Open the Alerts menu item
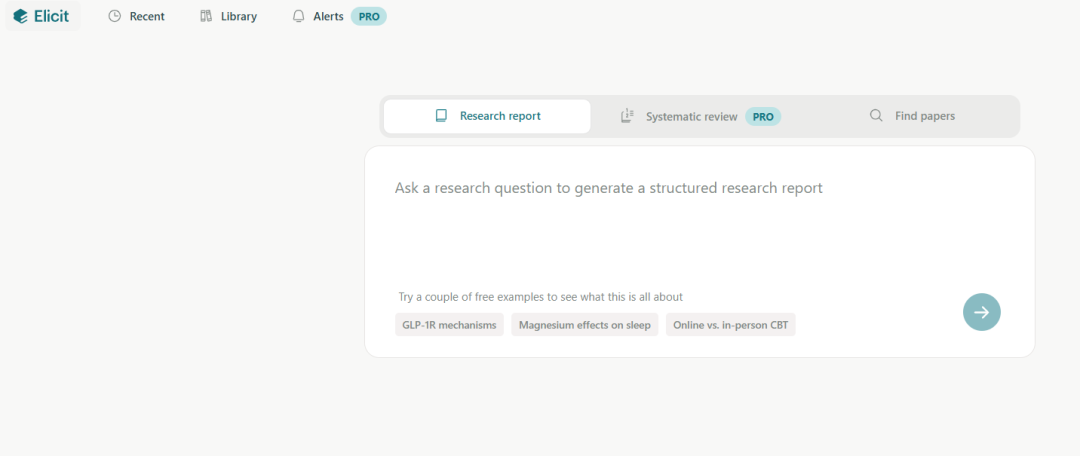The height and width of the screenshot is (456, 1080). (328, 16)
